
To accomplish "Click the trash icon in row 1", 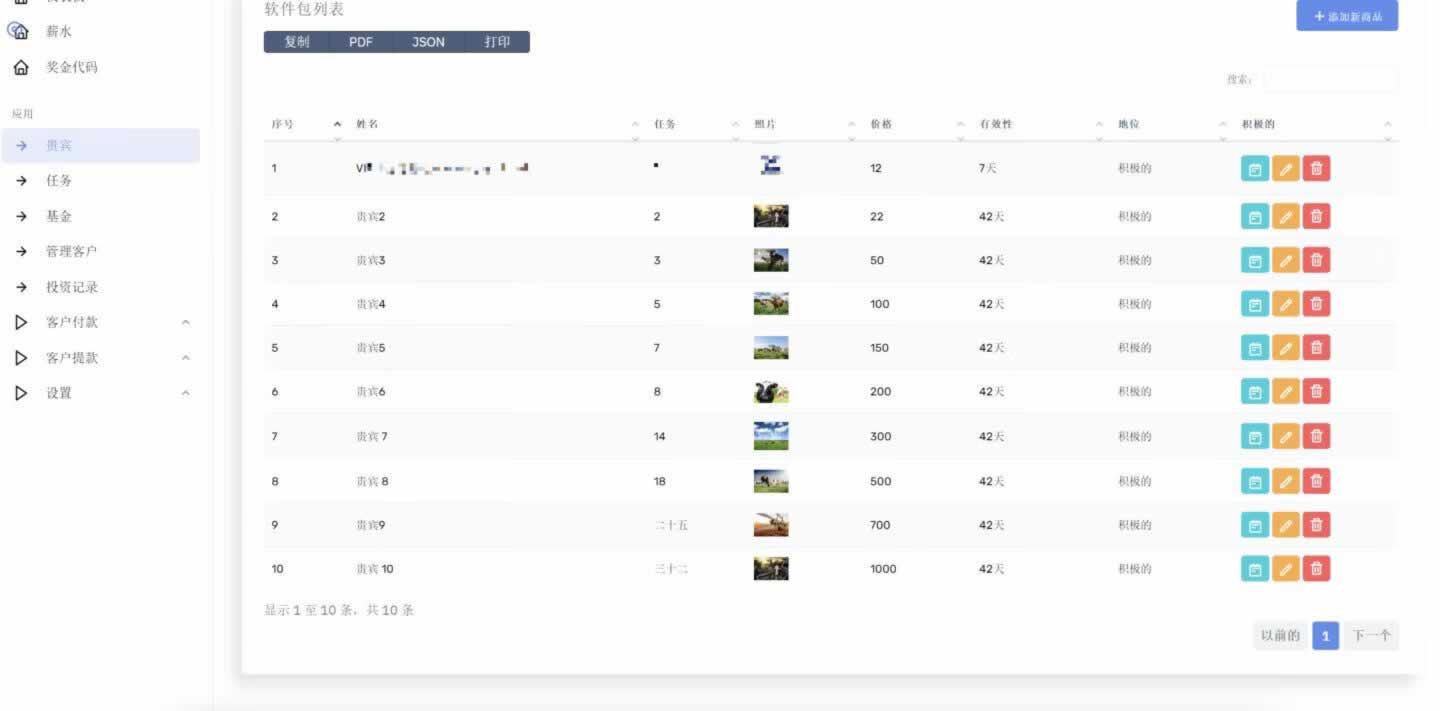I will coord(1316,168).
